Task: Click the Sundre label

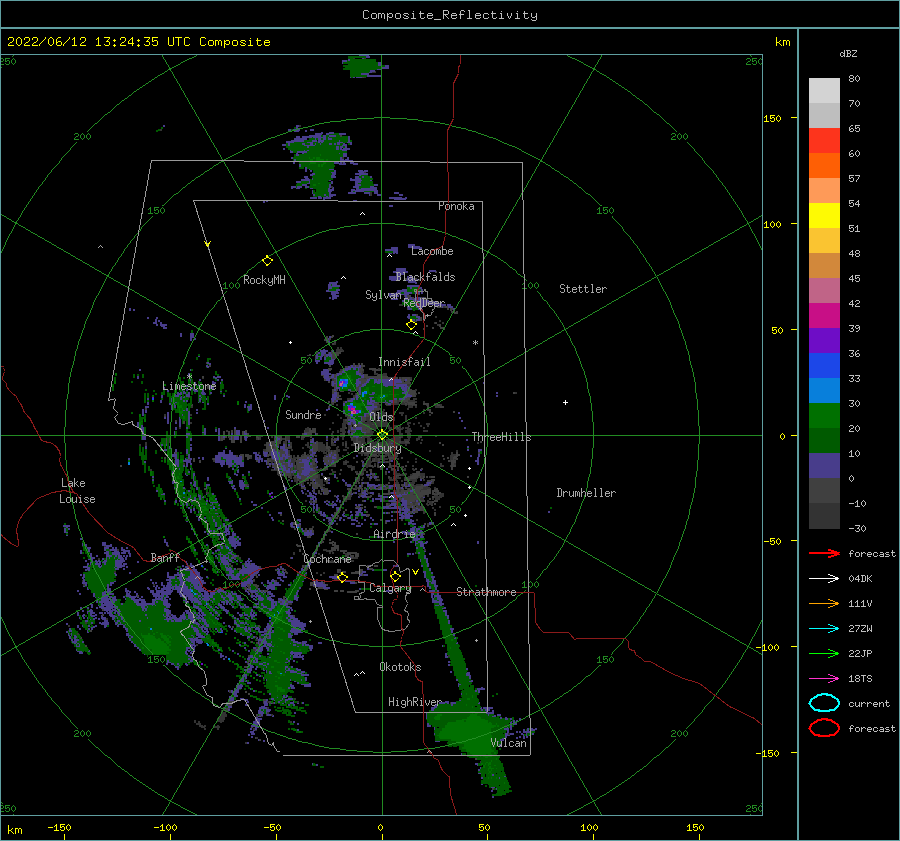Action: click(x=303, y=414)
